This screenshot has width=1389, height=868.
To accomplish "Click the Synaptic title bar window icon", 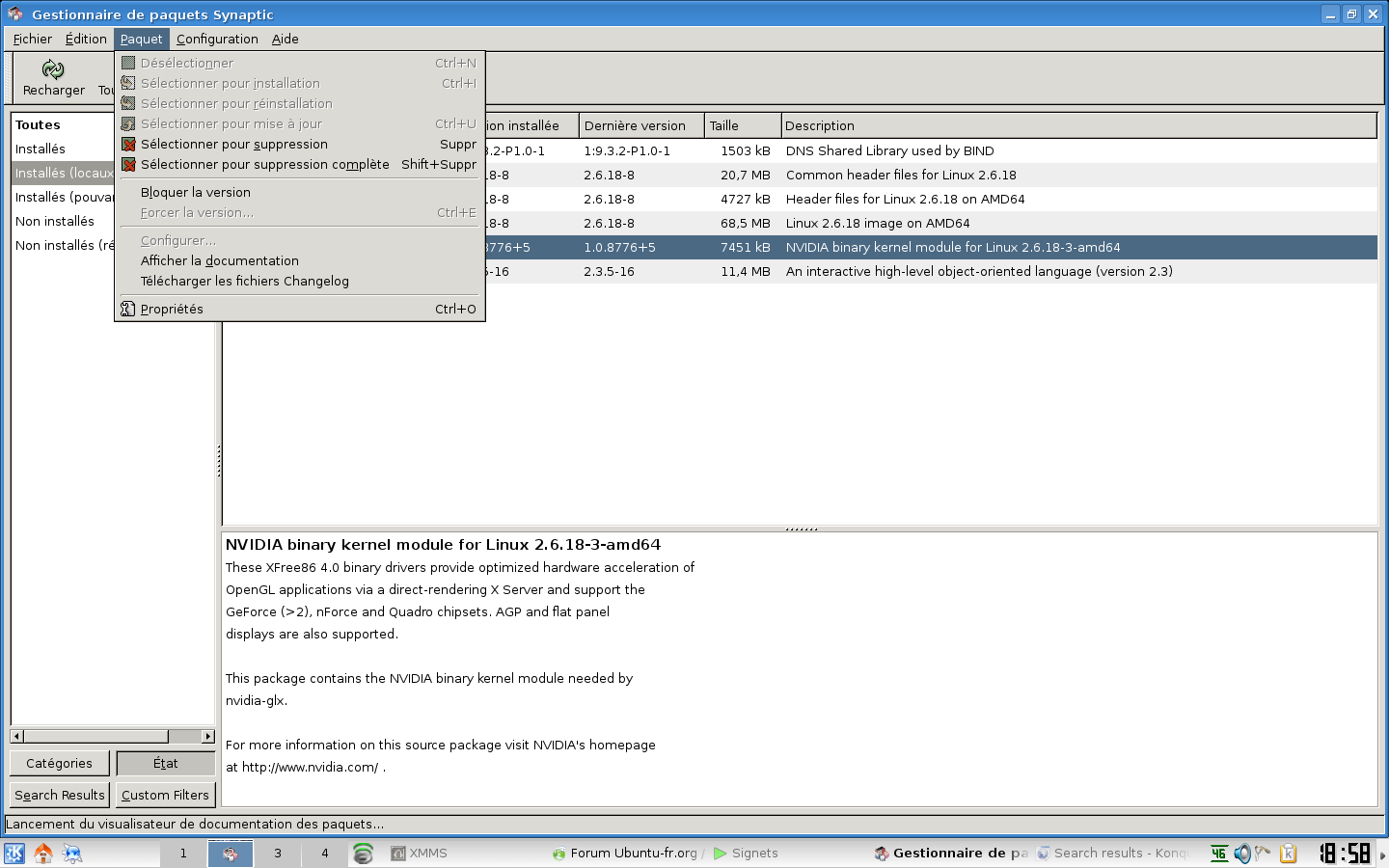I will 14,14.
